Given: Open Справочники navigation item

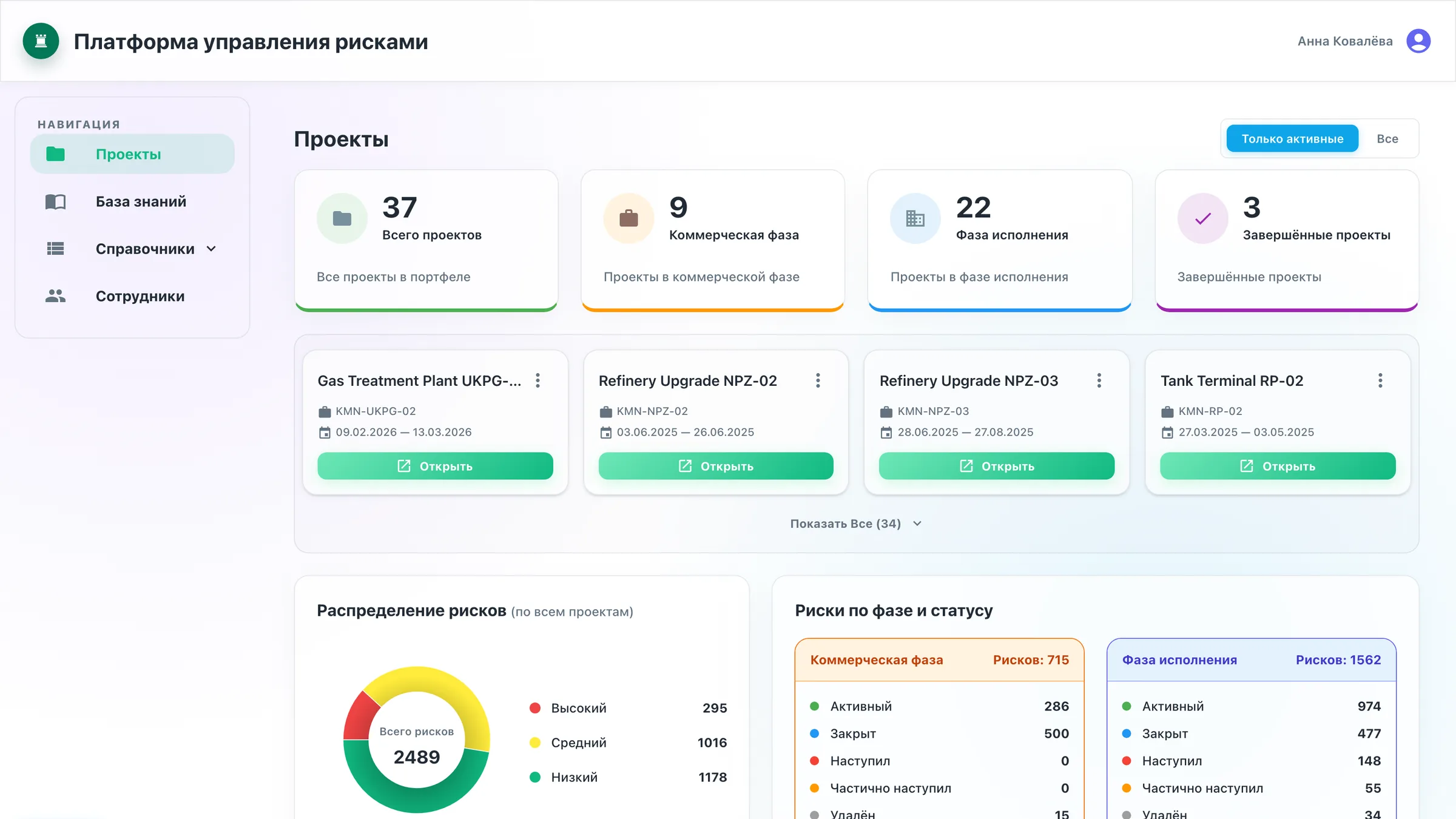Looking at the screenshot, I should click(132, 249).
